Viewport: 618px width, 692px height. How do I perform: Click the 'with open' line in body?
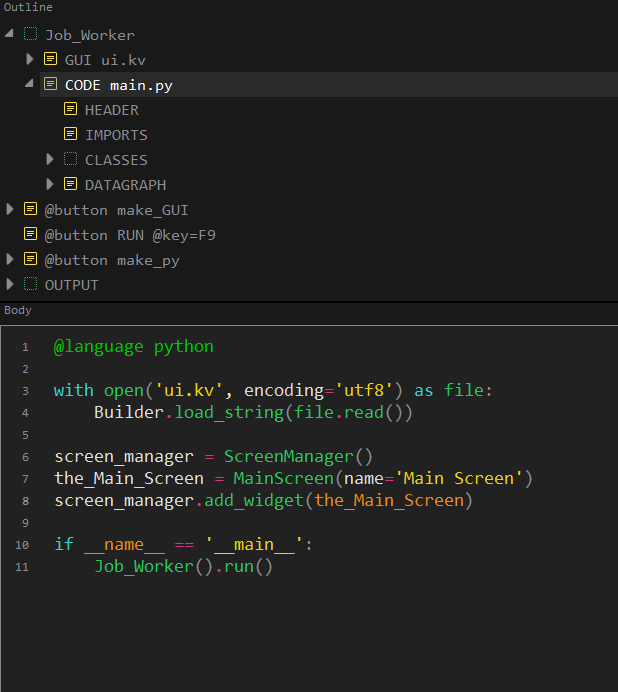pos(273,391)
